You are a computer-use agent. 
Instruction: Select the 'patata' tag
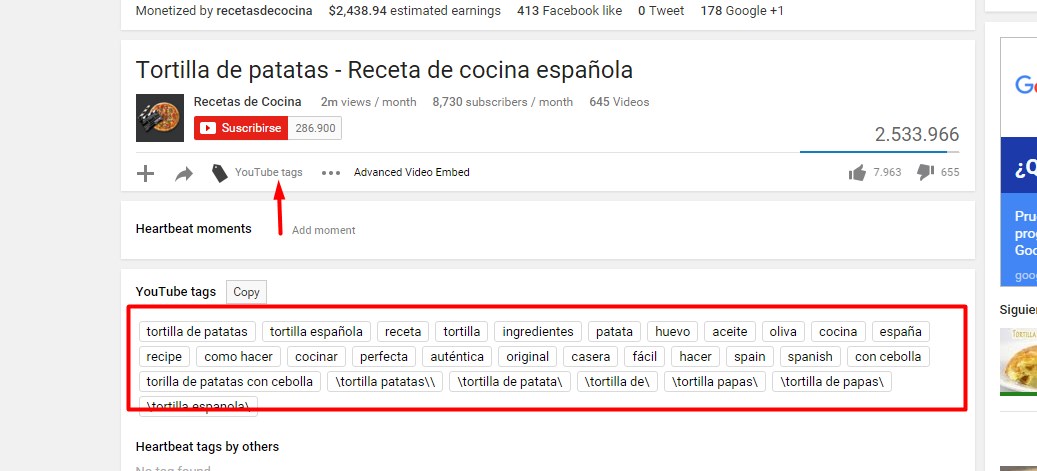pyautogui.click(x=614, y=331)
